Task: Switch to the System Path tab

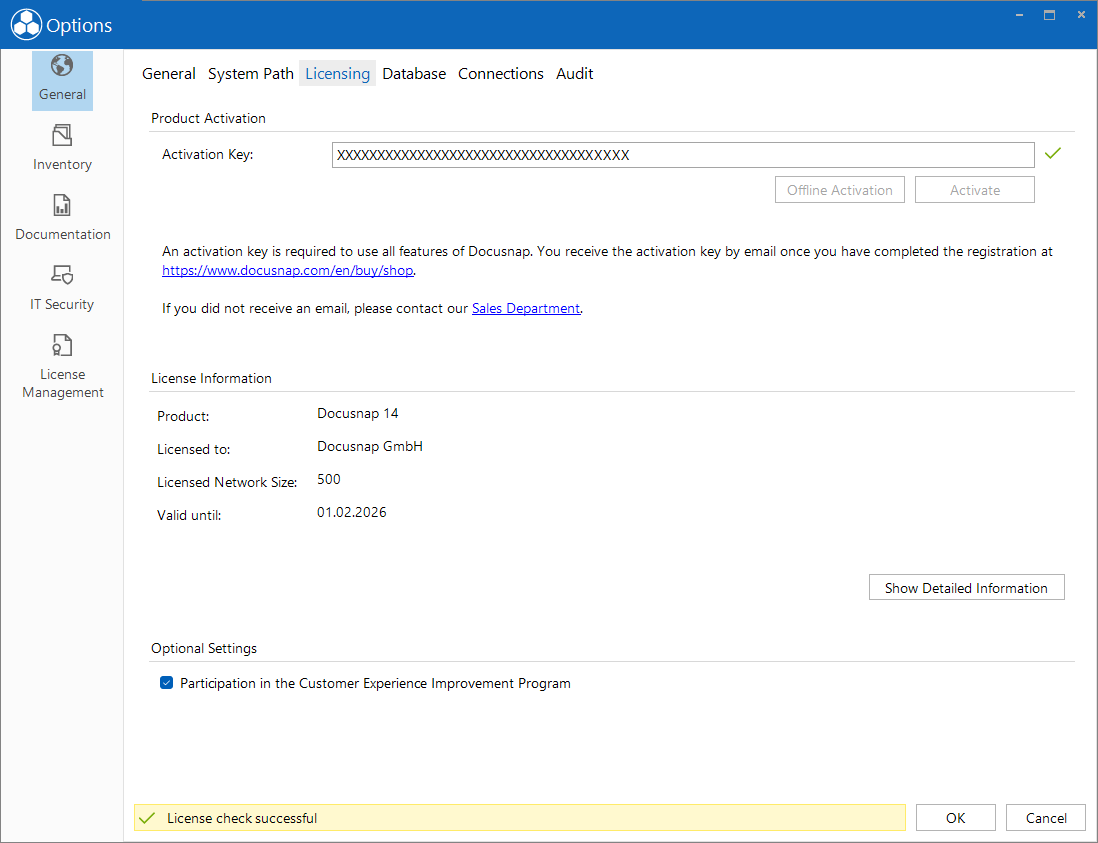Action: click(251, 74)
